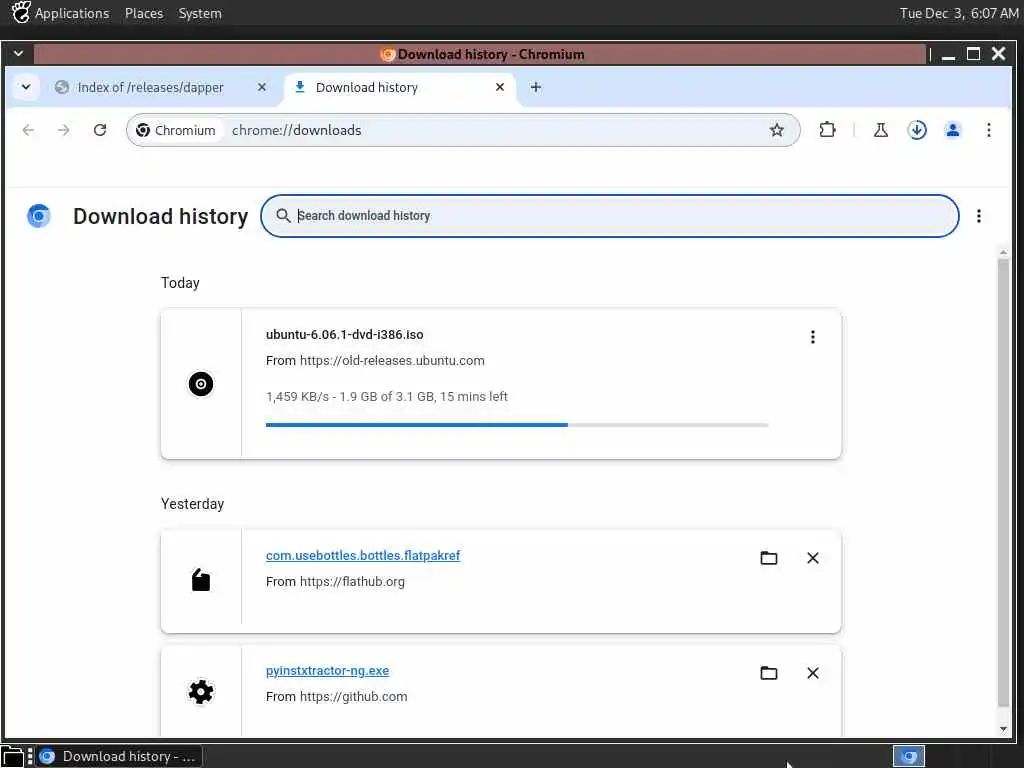Viewport: 1024px width, 768px height.
Task: Remove pyinstxtractor-ng.exe from list
Action: click(812, 673)
